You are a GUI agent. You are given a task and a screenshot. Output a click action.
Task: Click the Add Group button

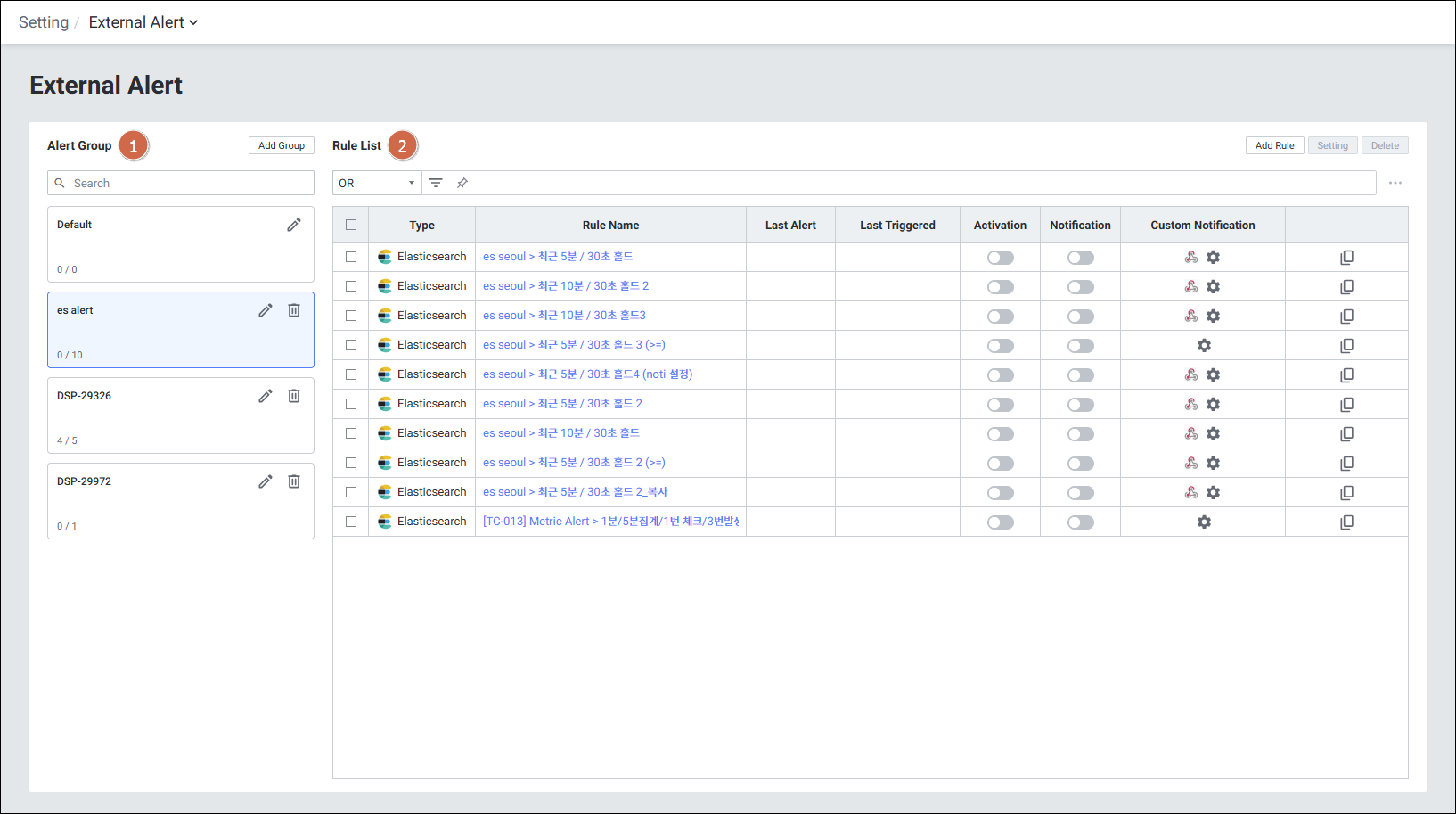281,145
